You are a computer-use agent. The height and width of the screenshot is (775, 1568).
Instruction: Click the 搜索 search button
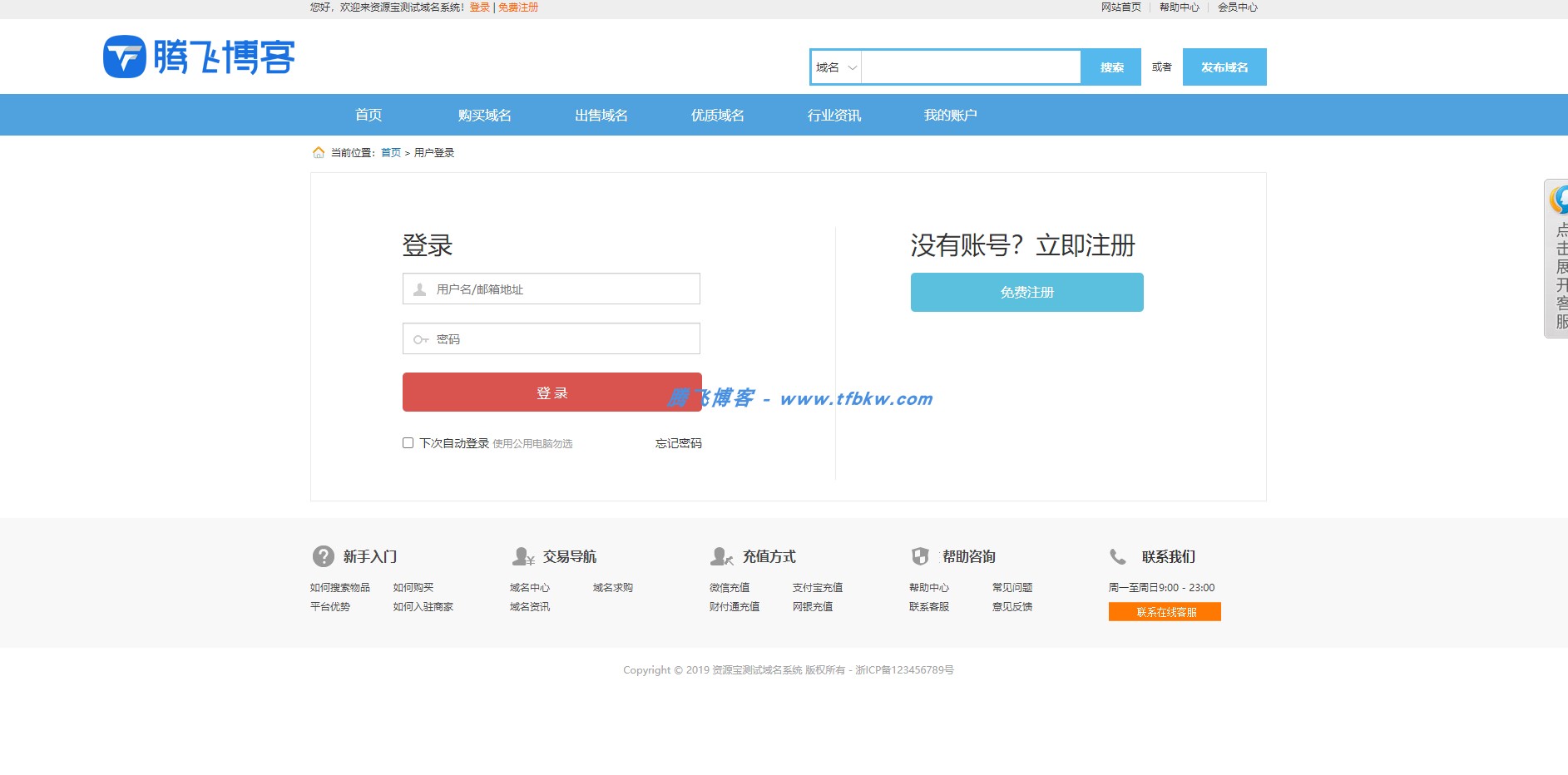(x=1110, y=67)
